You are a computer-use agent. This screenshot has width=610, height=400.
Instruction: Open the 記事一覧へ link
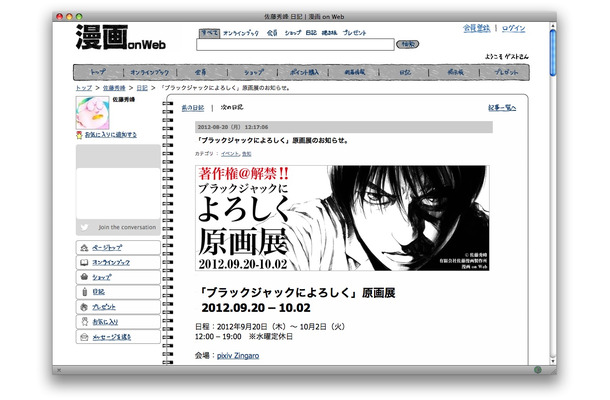tap(502, 108)
